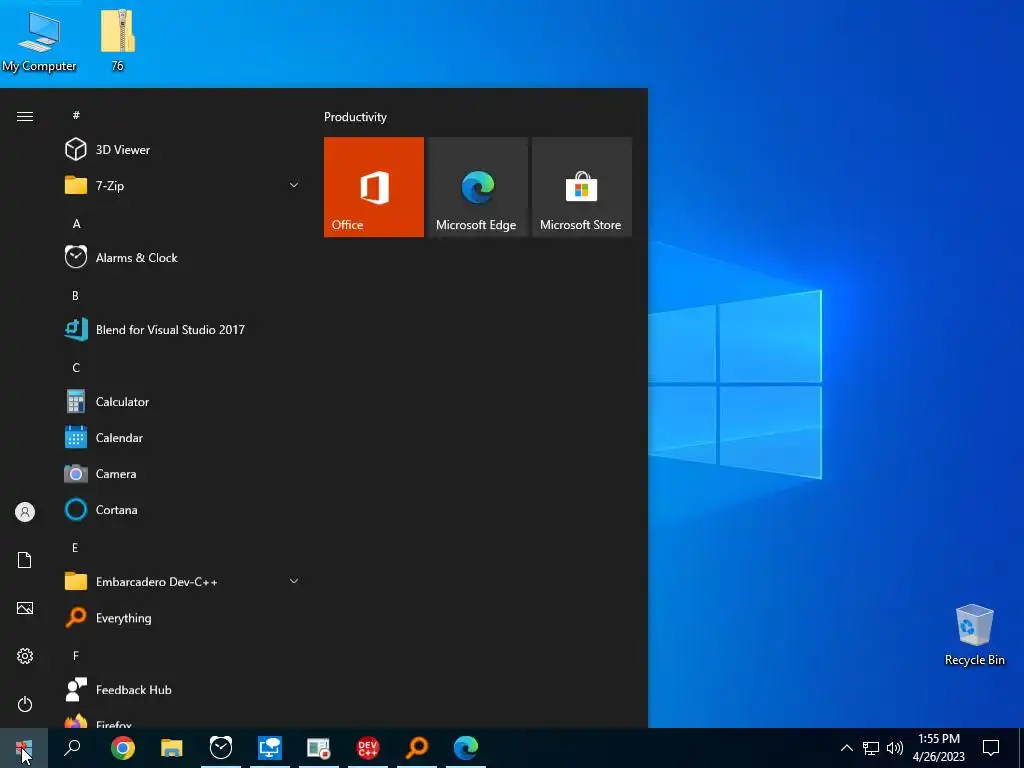Launch Everything search app from list
The height and width of the screenshot is (768, 1024).
click(x=183, y=618)
